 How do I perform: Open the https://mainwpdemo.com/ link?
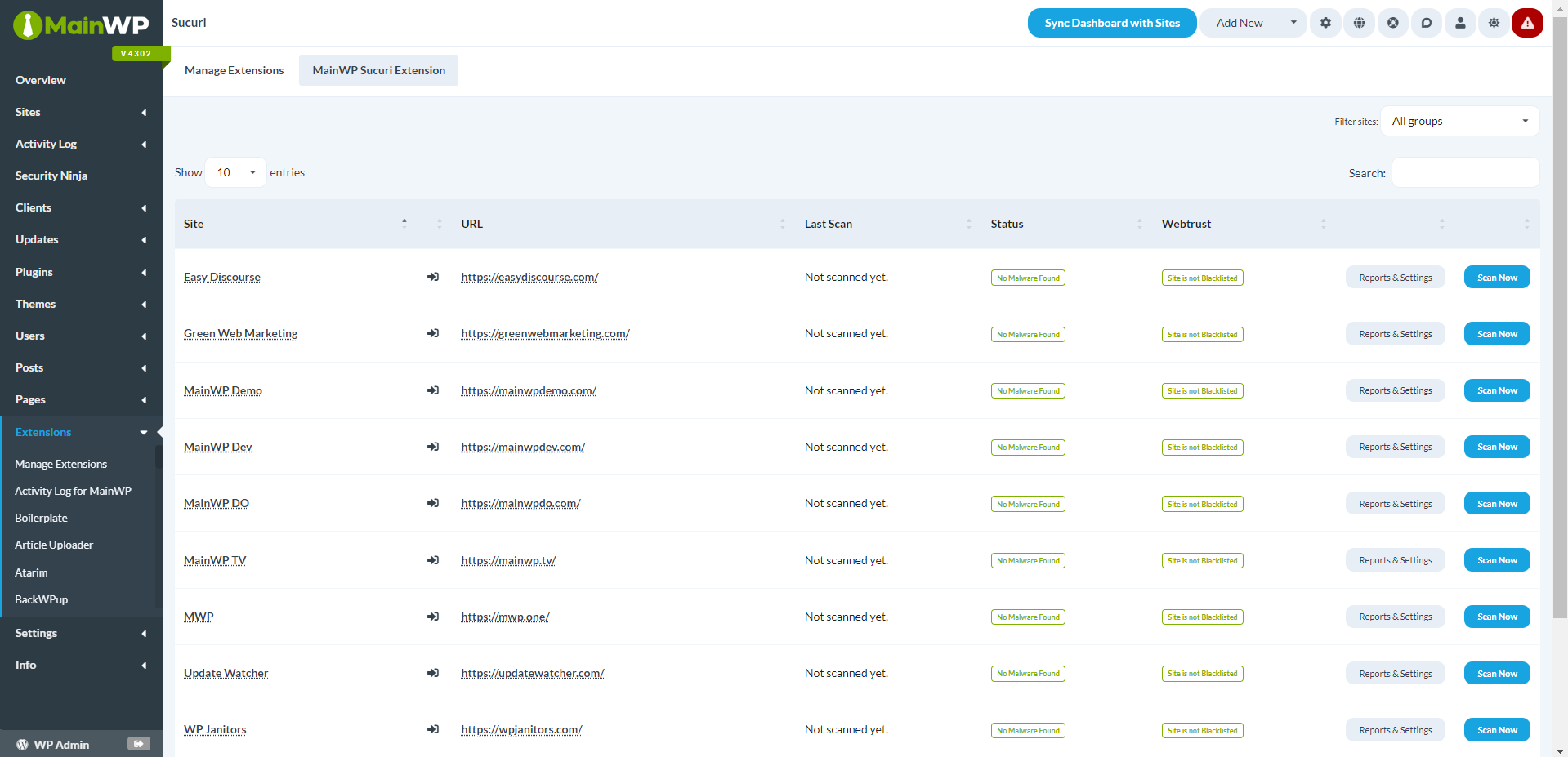click(529, 390)
